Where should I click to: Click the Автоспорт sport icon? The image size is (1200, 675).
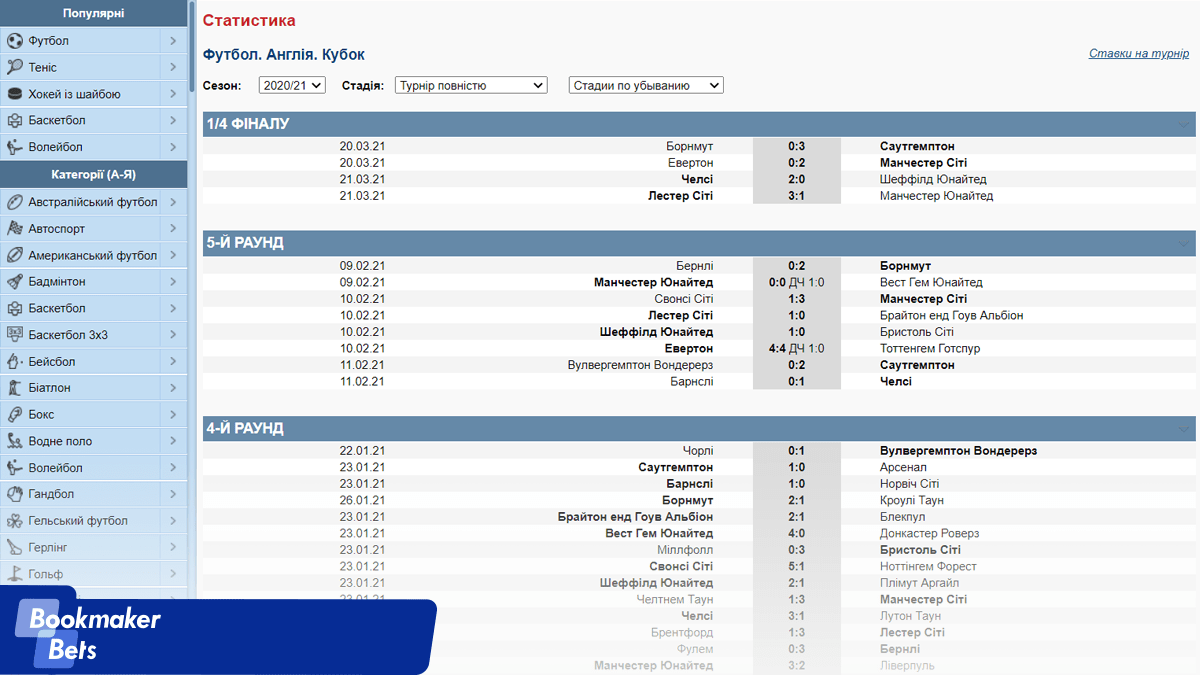point(15,229)
